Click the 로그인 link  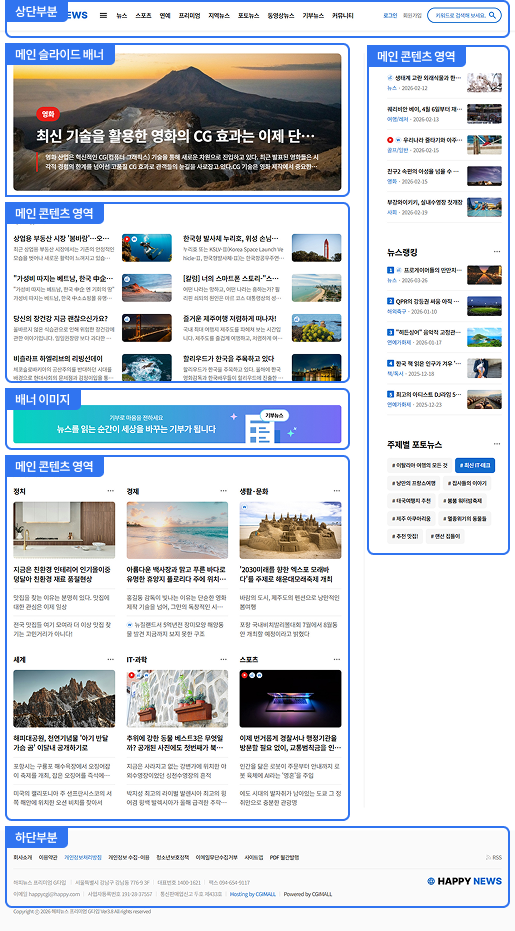[390, 15]
